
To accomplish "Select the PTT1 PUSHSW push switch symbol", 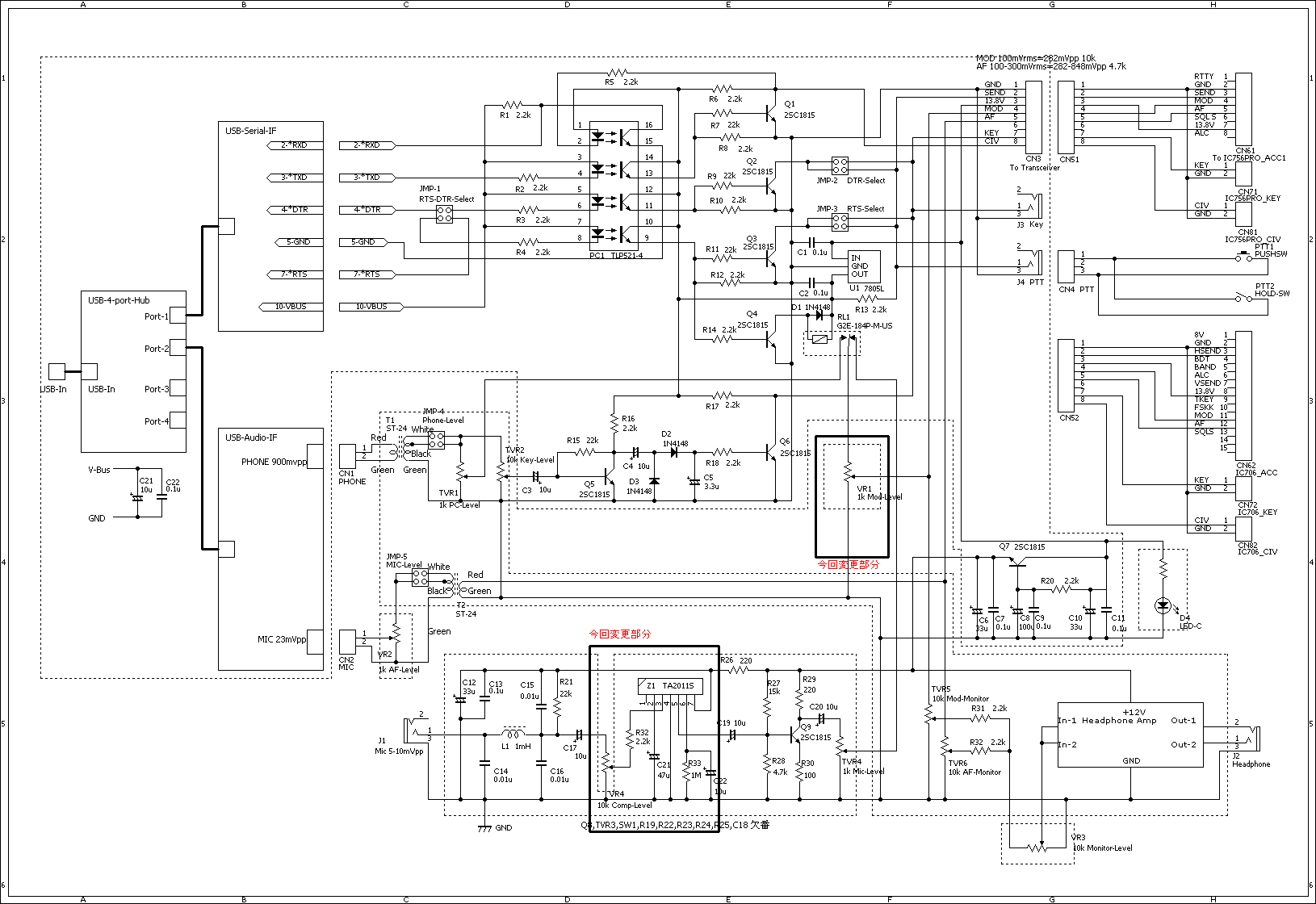I will point(1243,257).
